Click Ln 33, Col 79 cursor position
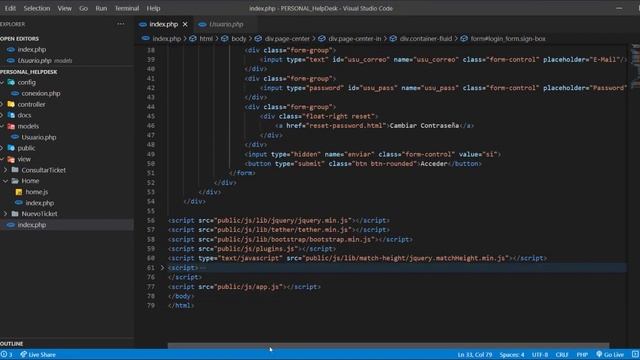 point(474,355)
